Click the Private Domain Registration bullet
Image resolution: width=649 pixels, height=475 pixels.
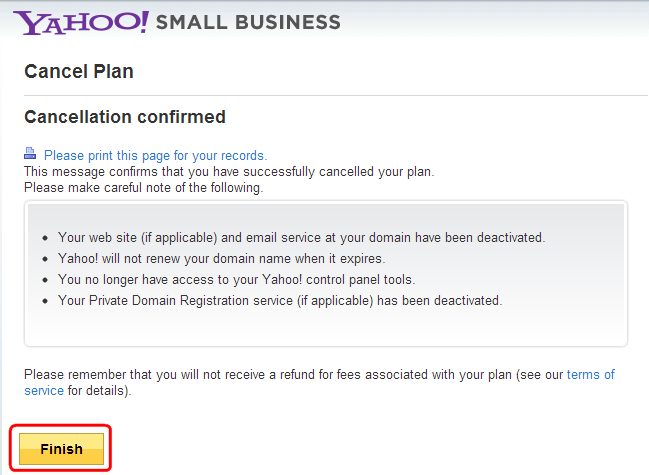pos(280,300)
